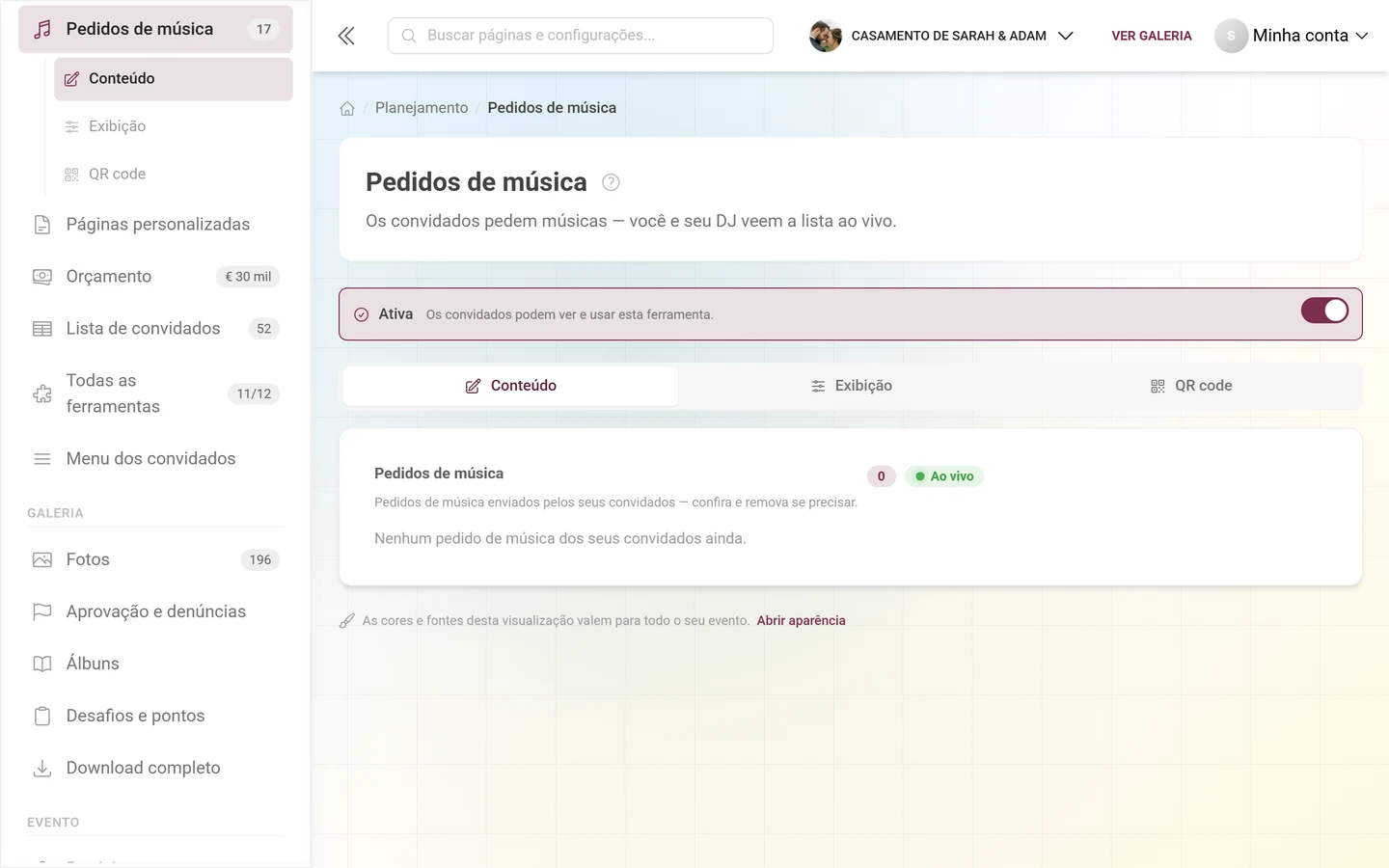The image size is (1389, 868).
Task: Click the Lista de convidados table icon
Action: [x=42, y=329]
